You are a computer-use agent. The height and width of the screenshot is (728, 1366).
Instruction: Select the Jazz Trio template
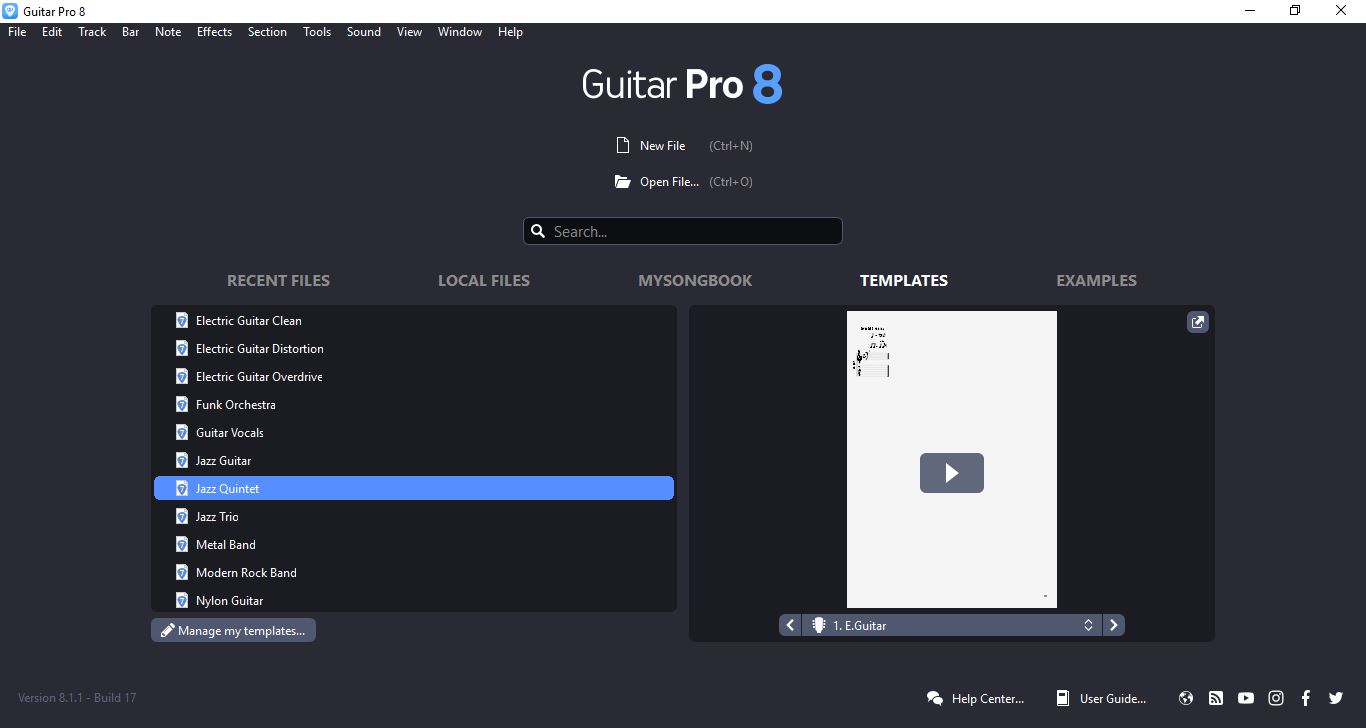coord(414,517)
